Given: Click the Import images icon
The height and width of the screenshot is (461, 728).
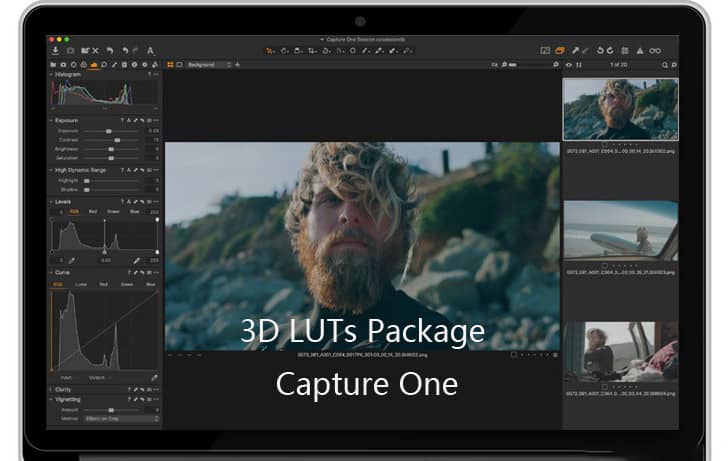Looking at the screenshot, I should point(55,51).
